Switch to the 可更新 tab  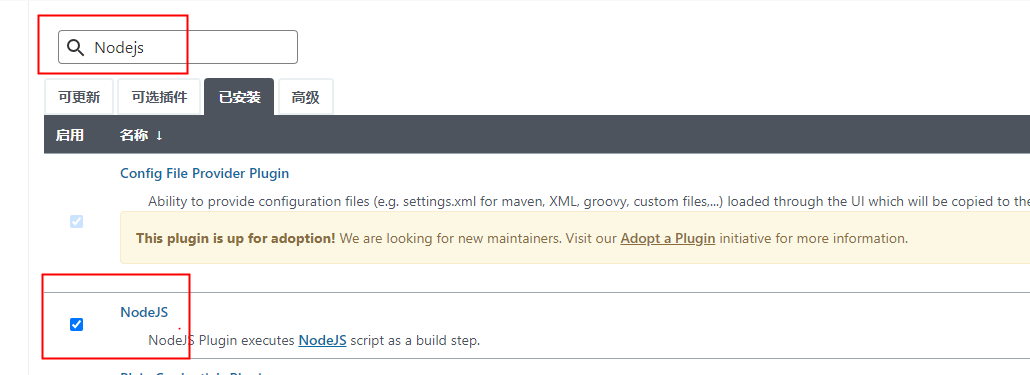point(79,97)
